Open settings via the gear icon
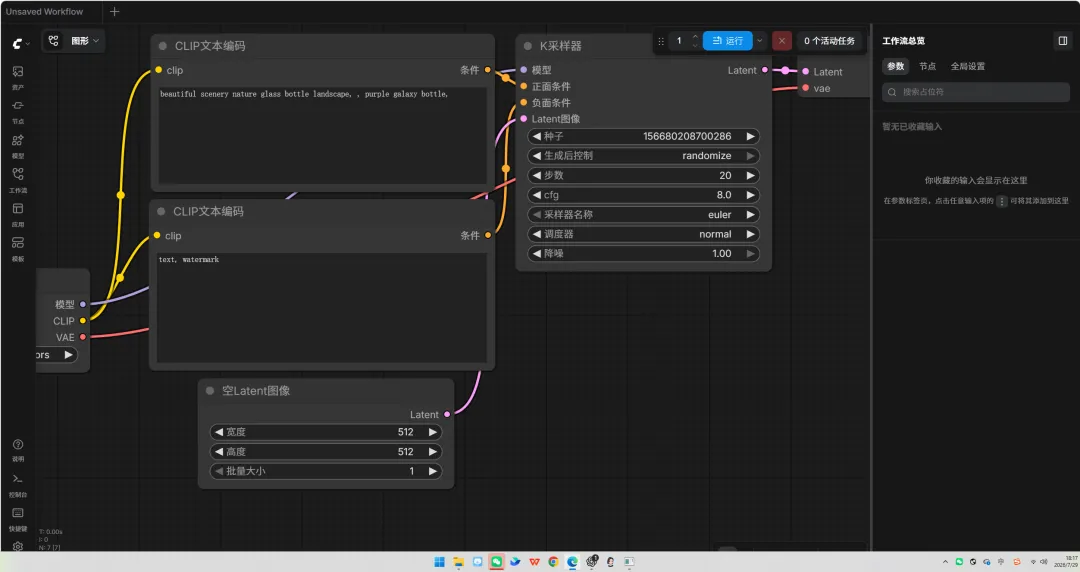 click(18, 546)
